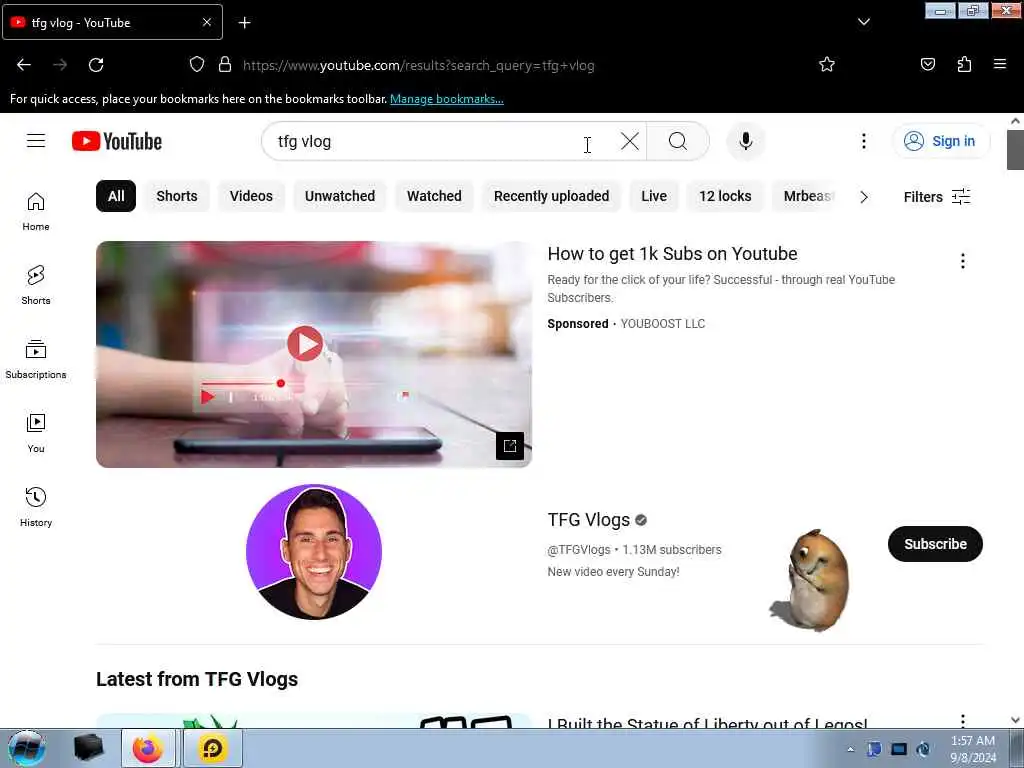Viewport: 1024px width, 768px height.
Task: Open Shorts in the sidebar
Action: (36, 285)
